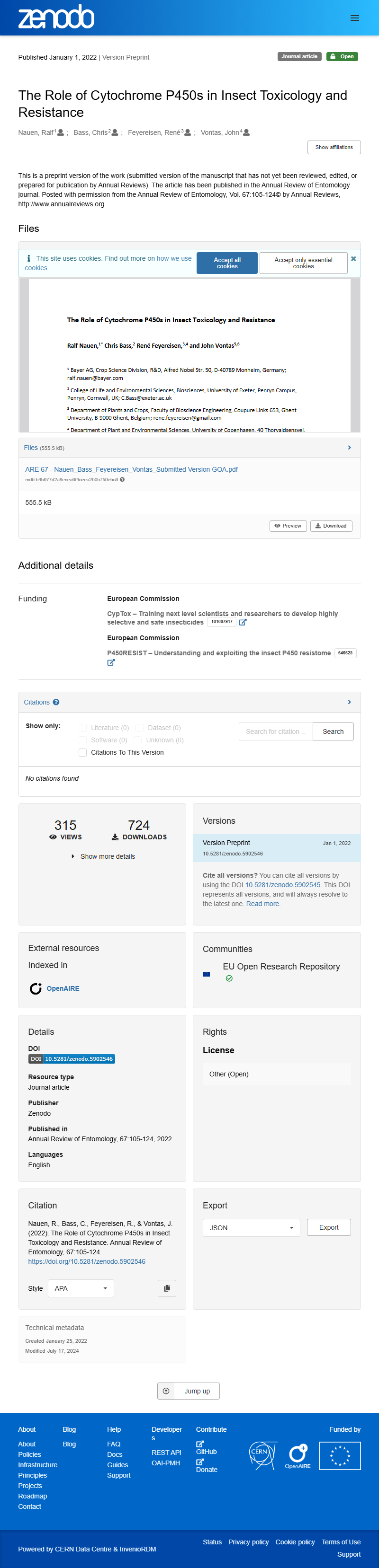Click the Zenodo logo
Screen dimensions: 379x1568
tap(56, 17)
